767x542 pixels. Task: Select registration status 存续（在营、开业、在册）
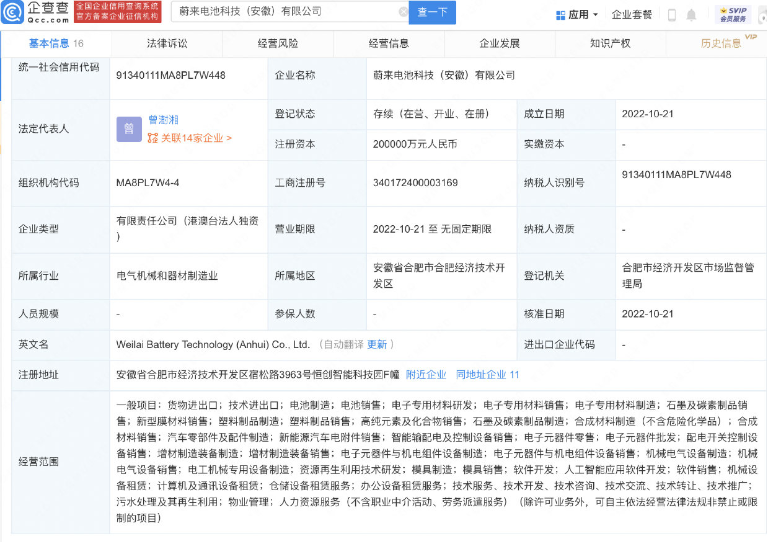click(431, 114)
